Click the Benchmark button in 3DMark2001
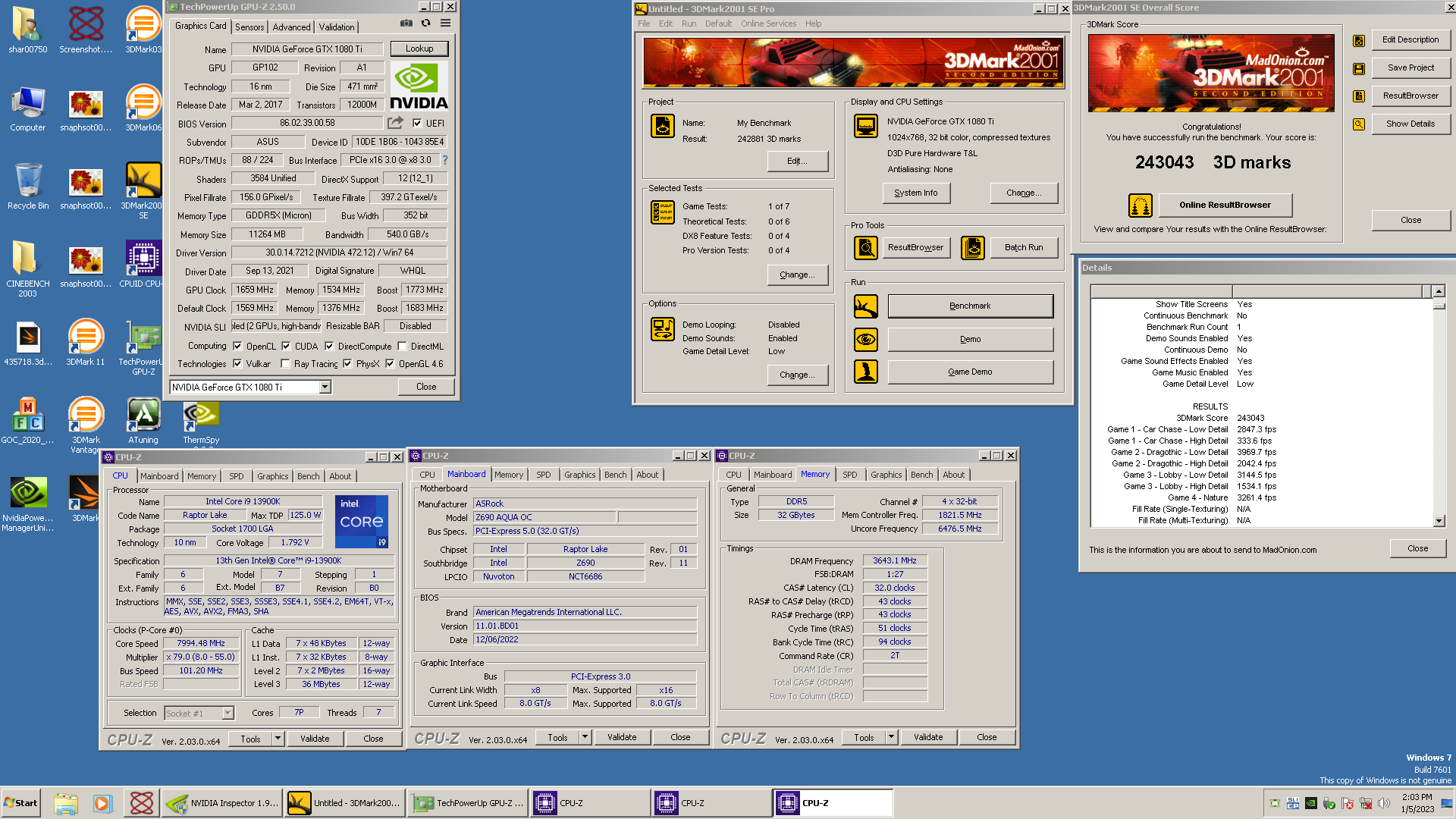The image size is (1456, 819). click(x=970, y=306)
